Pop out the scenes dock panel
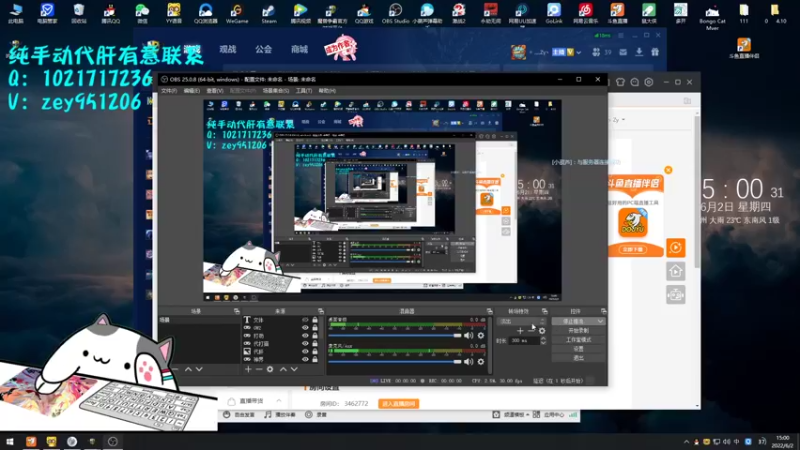The height and width of the screenshot is (450, 800). (x=237, y=311)
